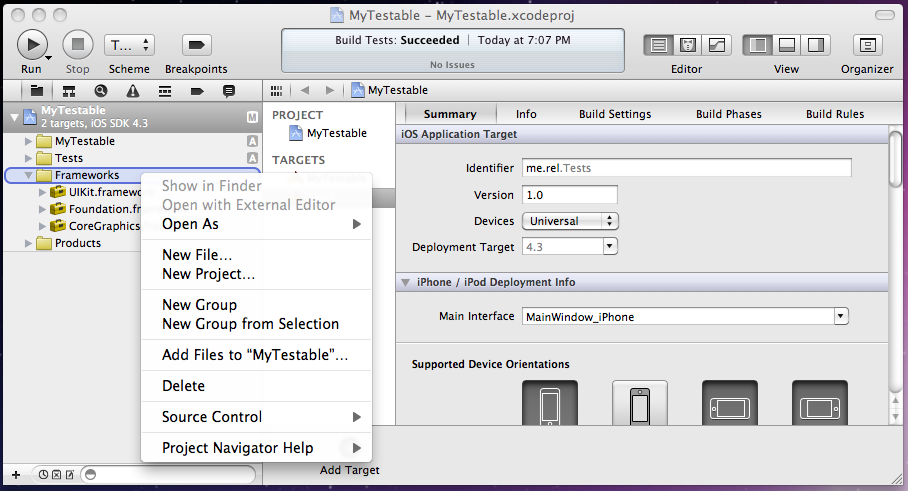The image size is (908, 491).
Task: Choose Delete from context menu
Action: coord(256,386)
